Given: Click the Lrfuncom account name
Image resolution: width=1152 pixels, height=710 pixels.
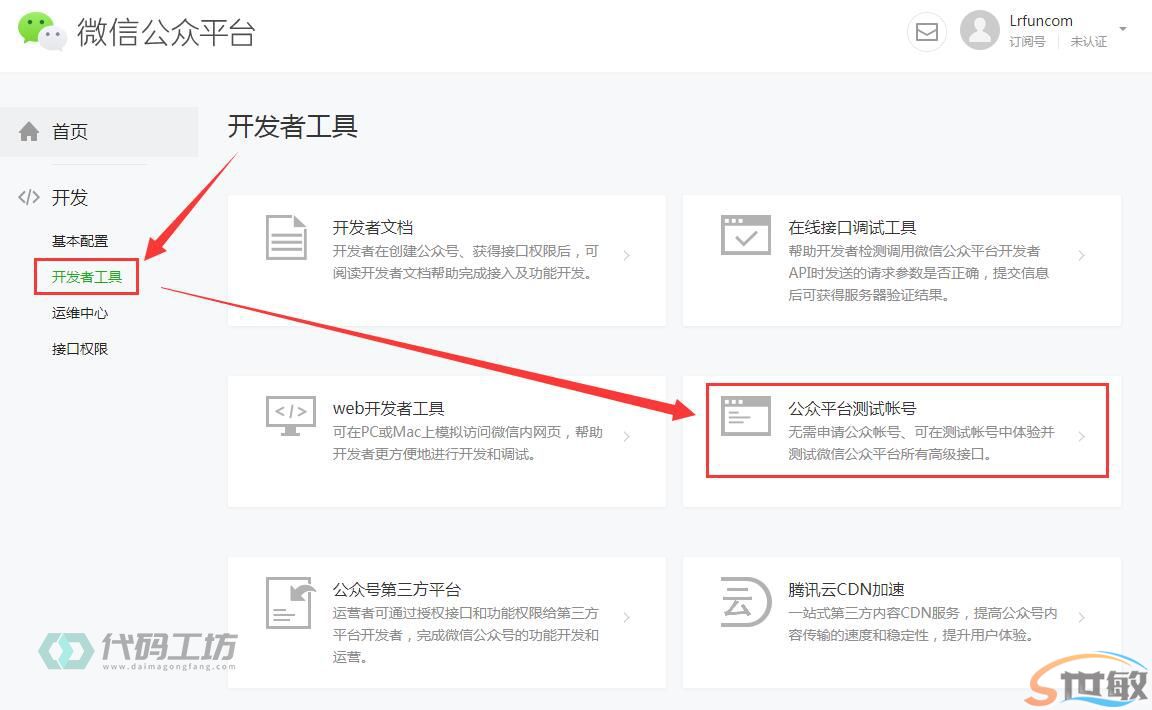Looking at the screenshot, I should pyautogui.click(x=1041, y=21).
